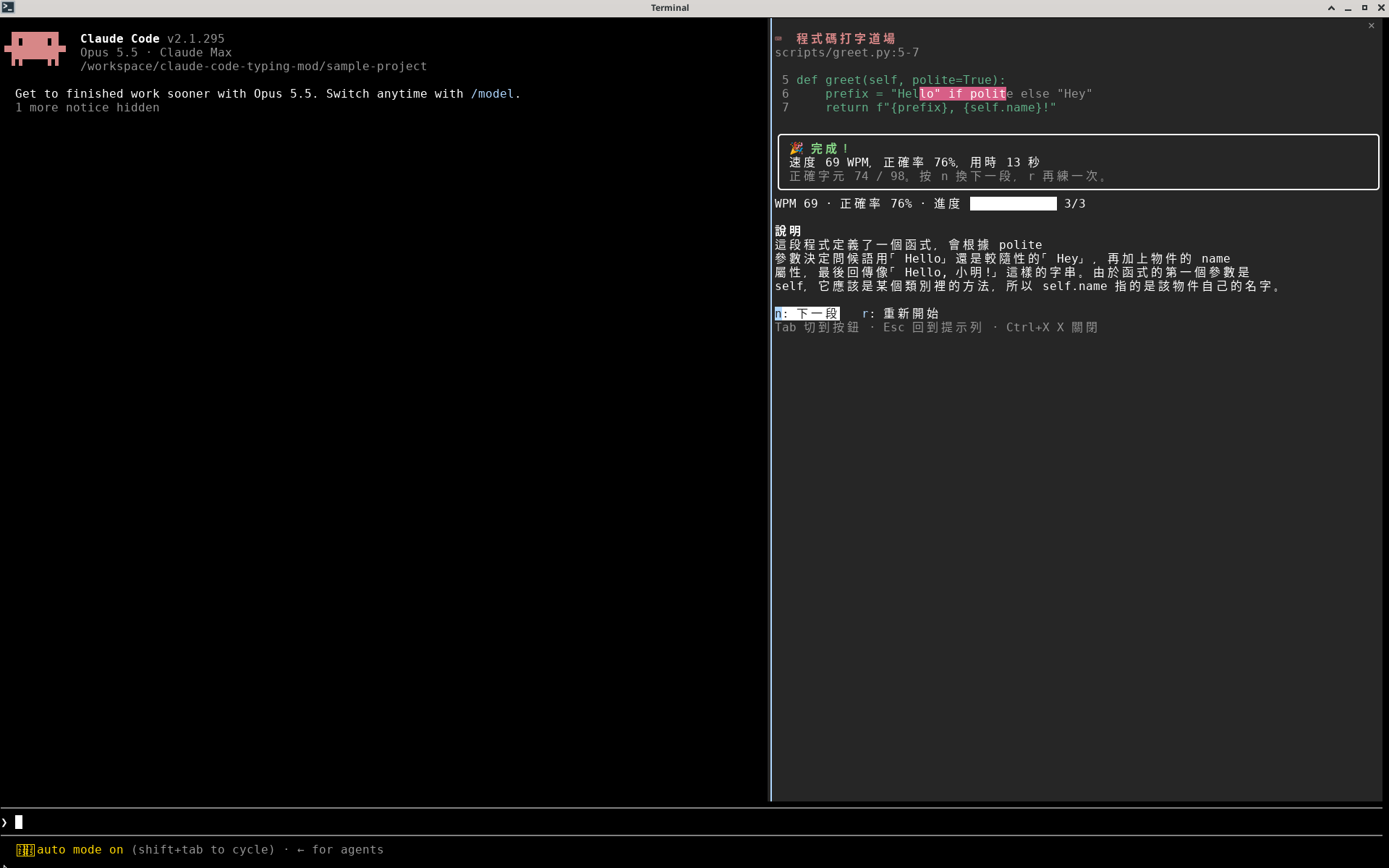The height and width of the screenshot is (868, 1389).
Task: Close the Terminal window
Action: (1380, 8)
